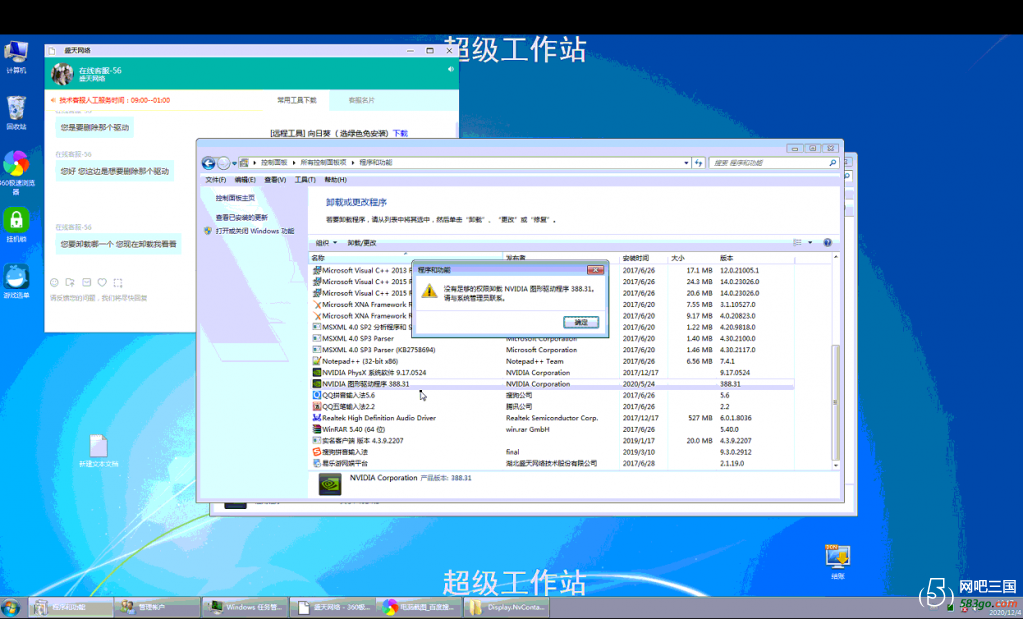The height and width of the screenshot is (619, 1023).
Task: Open 360极速浏览器 desktop icon
Action: [x=16, y=173]
